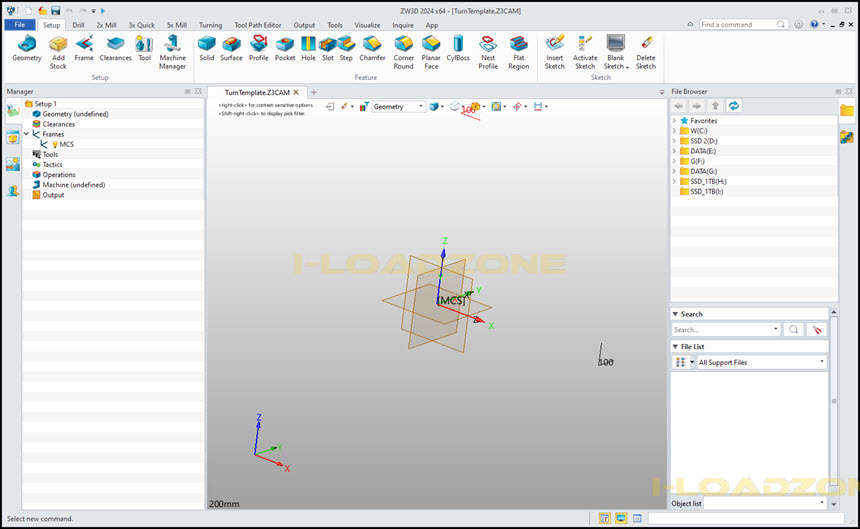860x529 pixels.
Task: Collapse the File List section
Action: (x=675, y=346)
